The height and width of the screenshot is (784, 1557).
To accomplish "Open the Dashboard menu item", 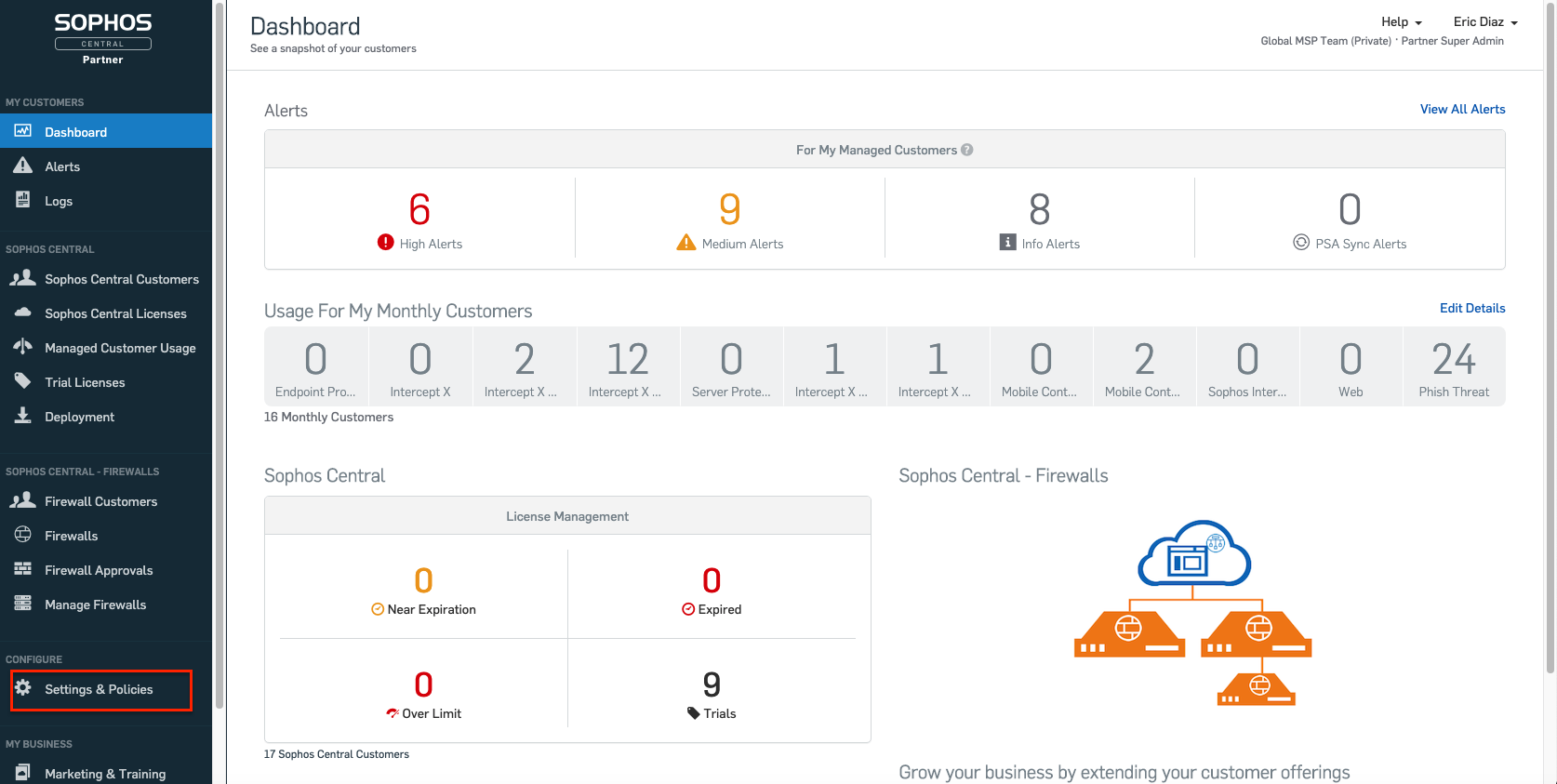I will tap(106, 131).
